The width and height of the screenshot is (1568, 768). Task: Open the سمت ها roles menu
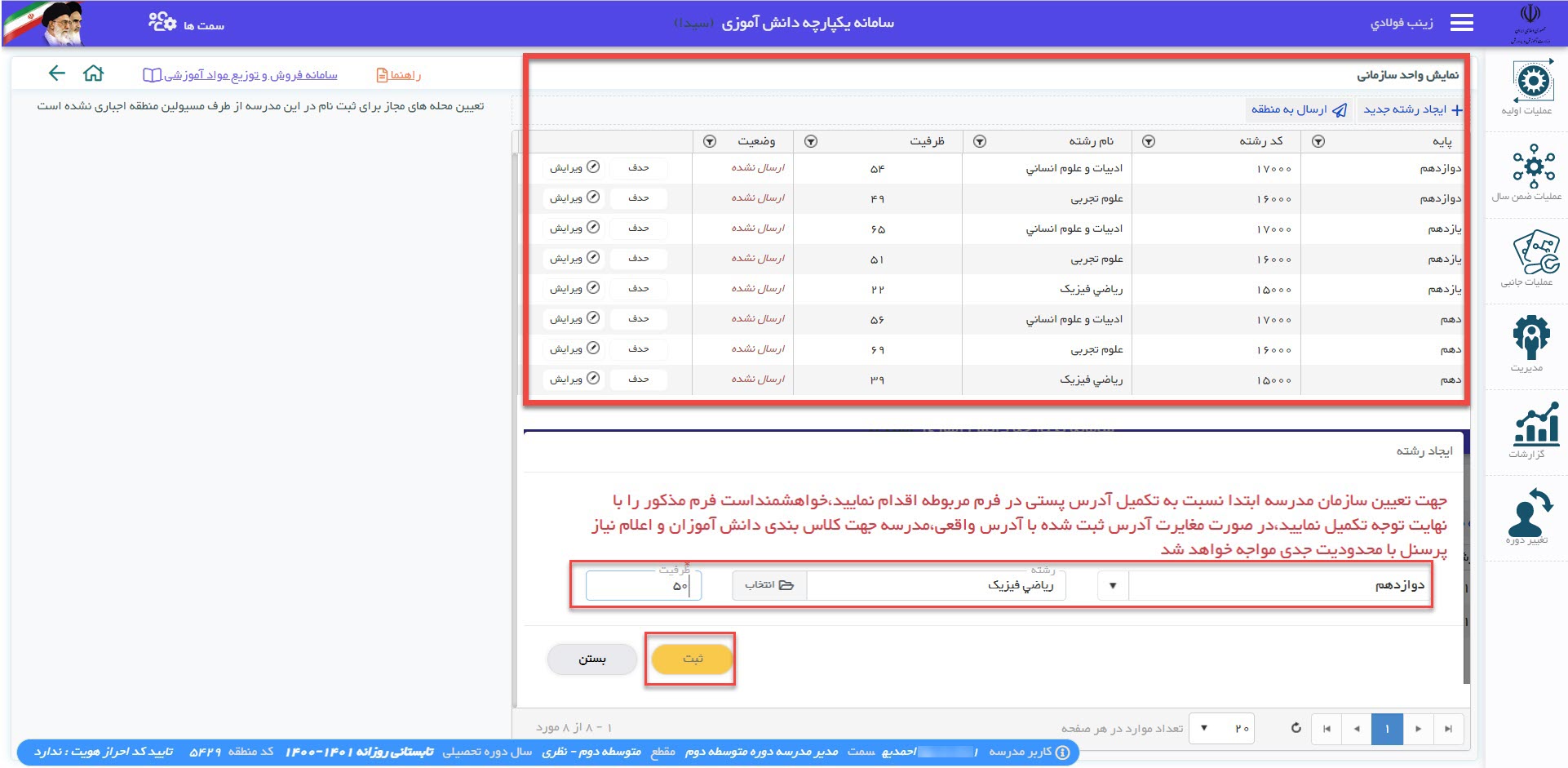click(x=186, y=24)
